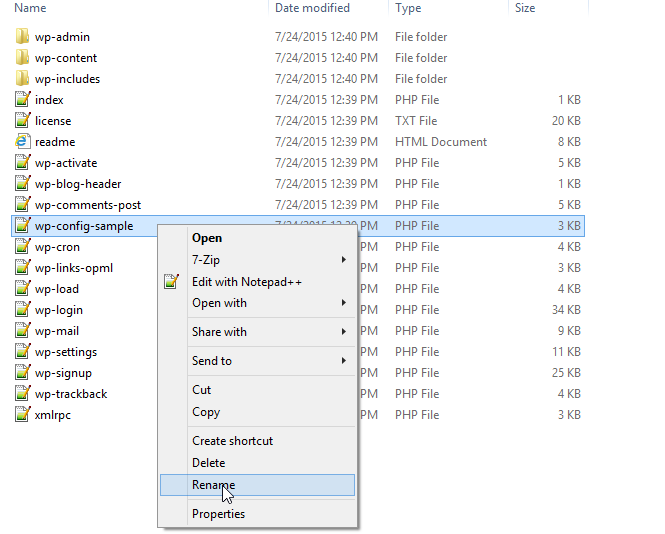Viewport: 665px width, 534px height.
Task: Select the index file name
Action: click(49, 100)
